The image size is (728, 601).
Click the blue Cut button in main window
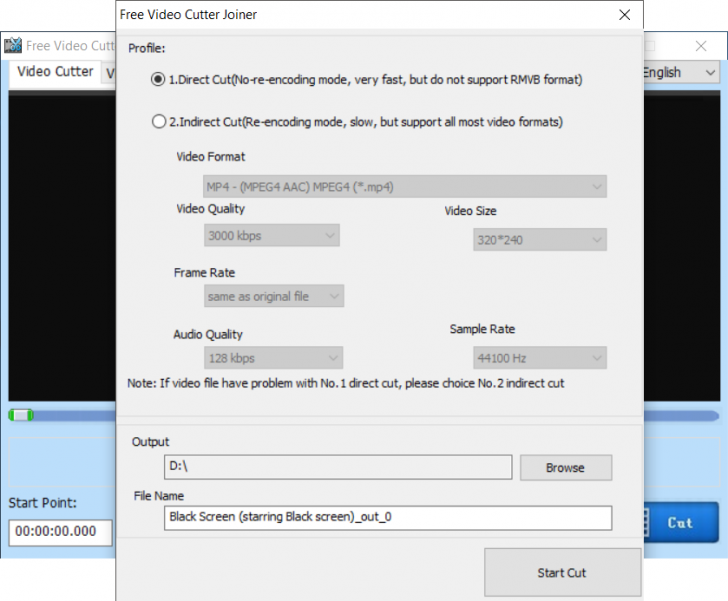click(x=681, y=523)
